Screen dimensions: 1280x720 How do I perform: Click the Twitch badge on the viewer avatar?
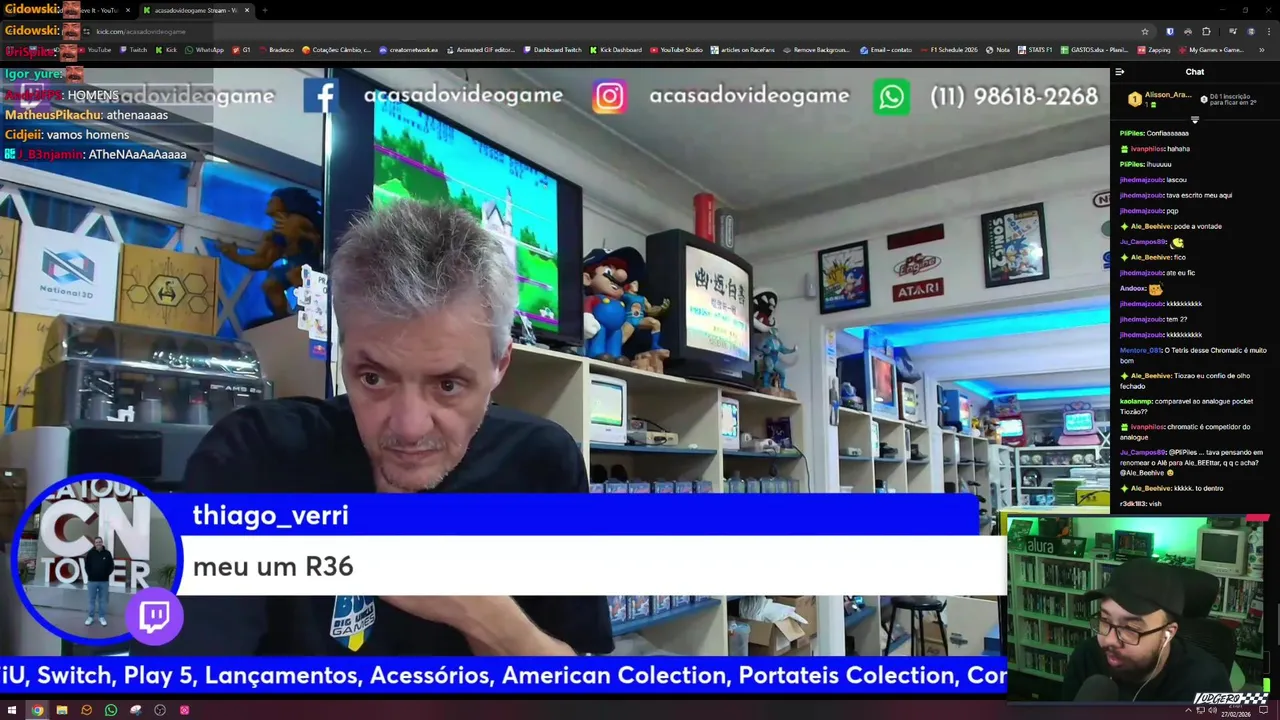click(154, 617)
